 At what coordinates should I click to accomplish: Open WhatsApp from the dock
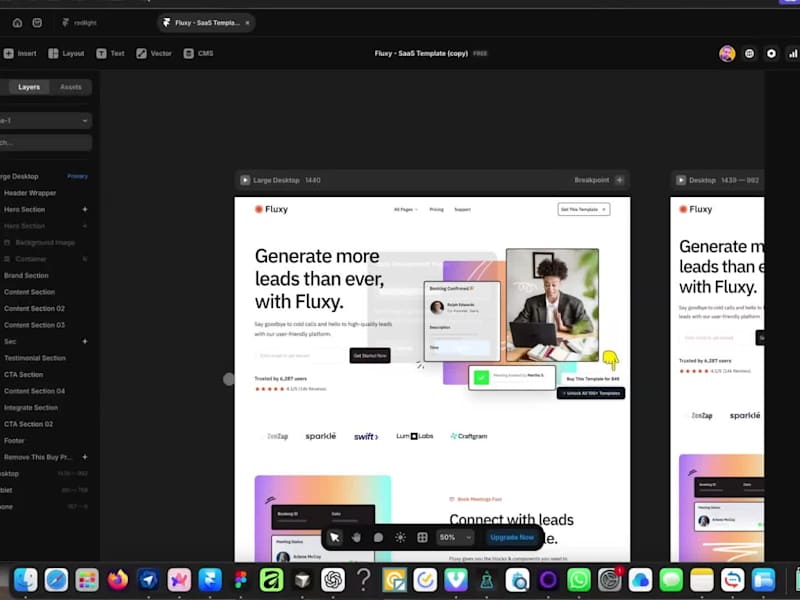click(x=579, y=580)
